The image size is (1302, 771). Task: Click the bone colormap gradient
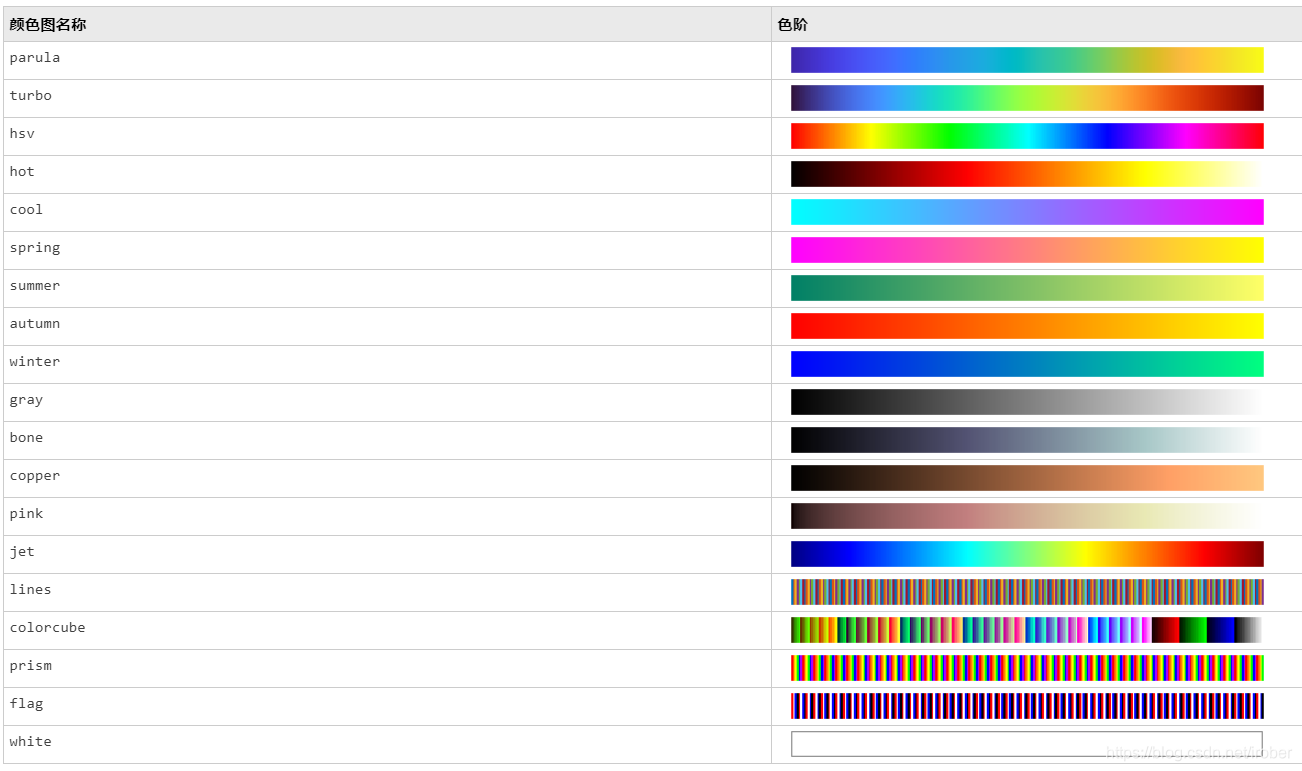(x=1027, y=440)
